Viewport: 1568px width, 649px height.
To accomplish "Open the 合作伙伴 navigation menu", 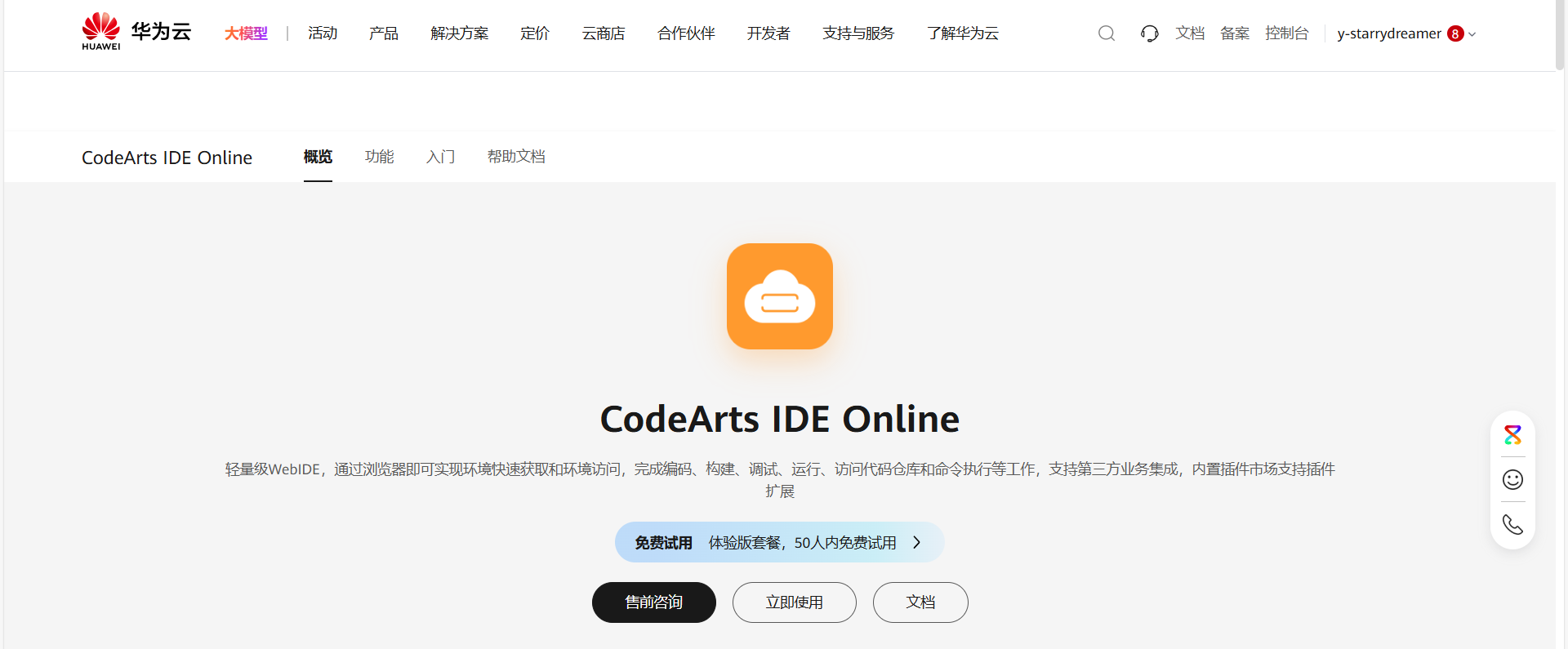I will pyautogui.click(x=686, y=33).
